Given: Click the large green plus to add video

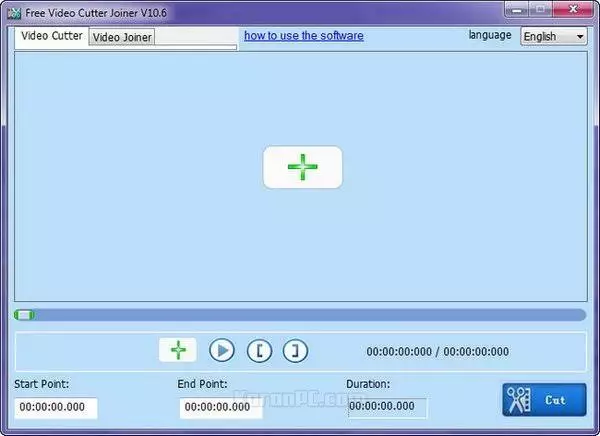Looking at the screenshot, I should click(302, 167).
